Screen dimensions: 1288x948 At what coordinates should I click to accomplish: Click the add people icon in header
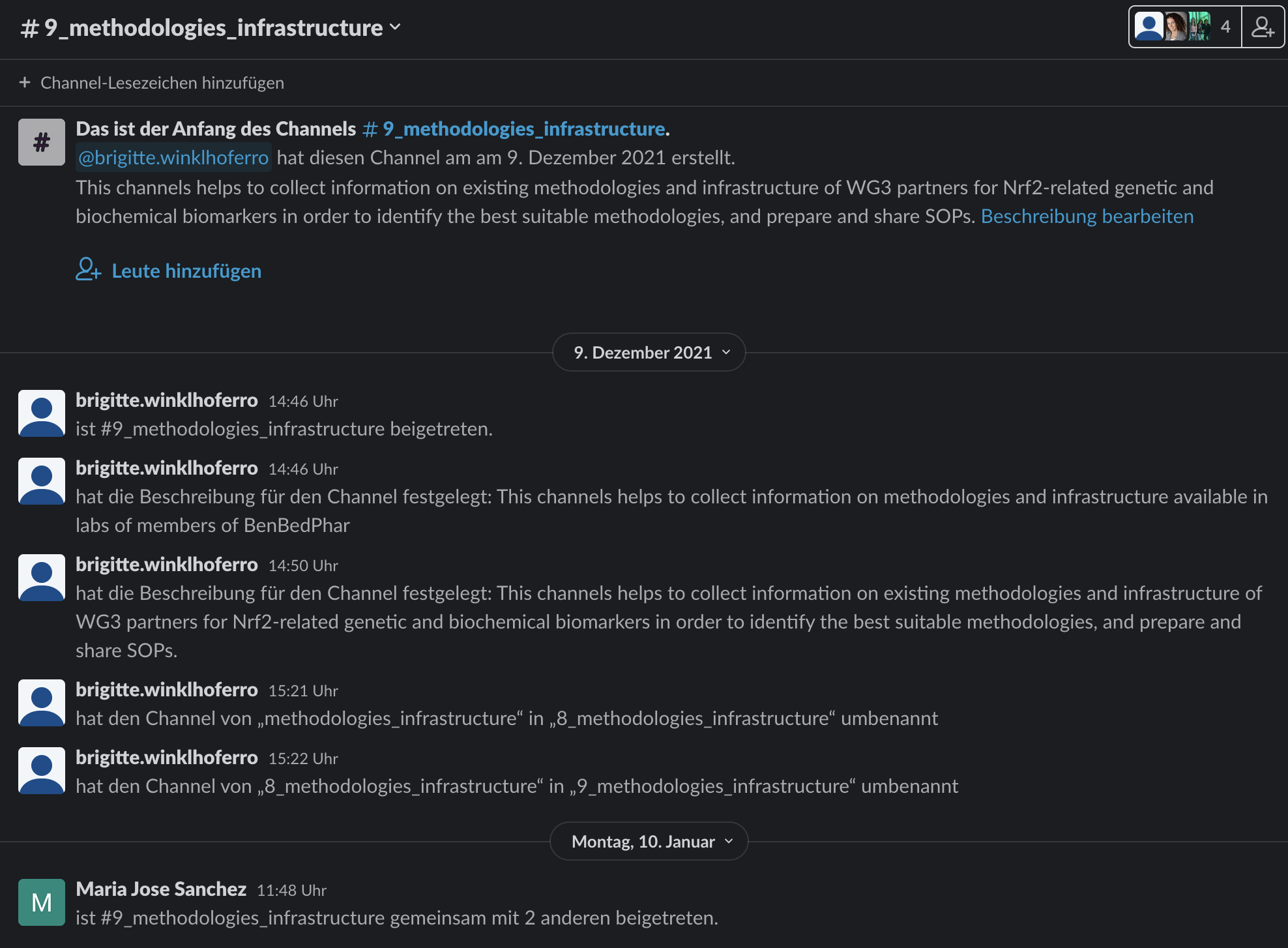click(x=1263, y=27)
